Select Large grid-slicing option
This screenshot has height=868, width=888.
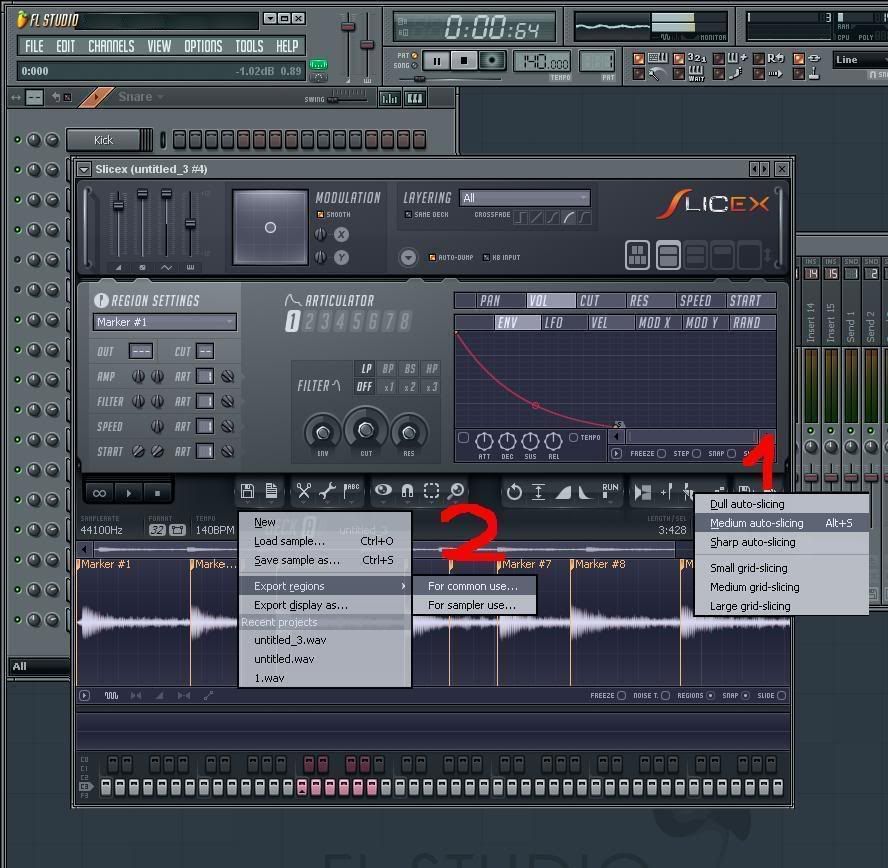point(782,606)
